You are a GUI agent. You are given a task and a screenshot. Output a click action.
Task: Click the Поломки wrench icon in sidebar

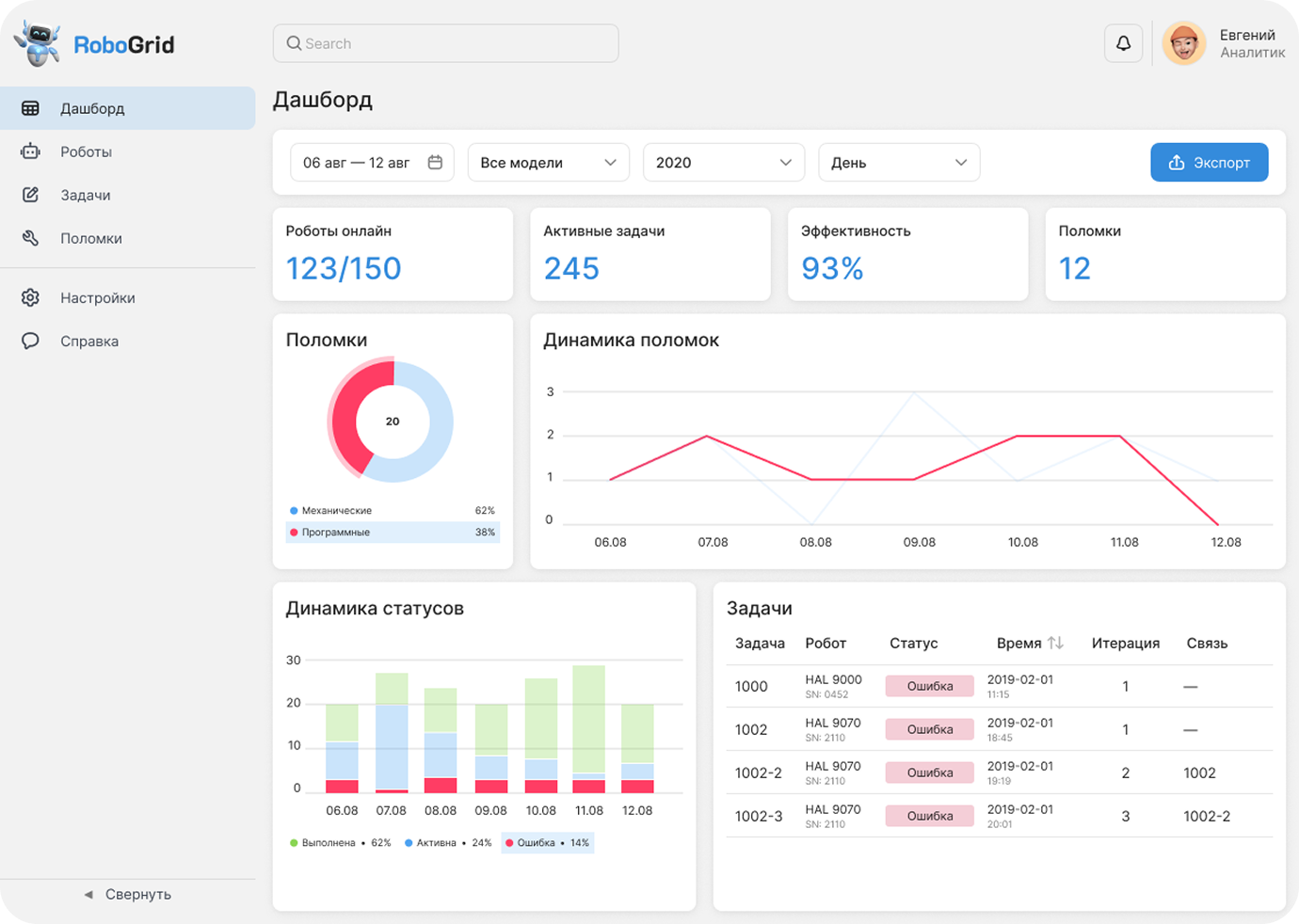(30, 238)
